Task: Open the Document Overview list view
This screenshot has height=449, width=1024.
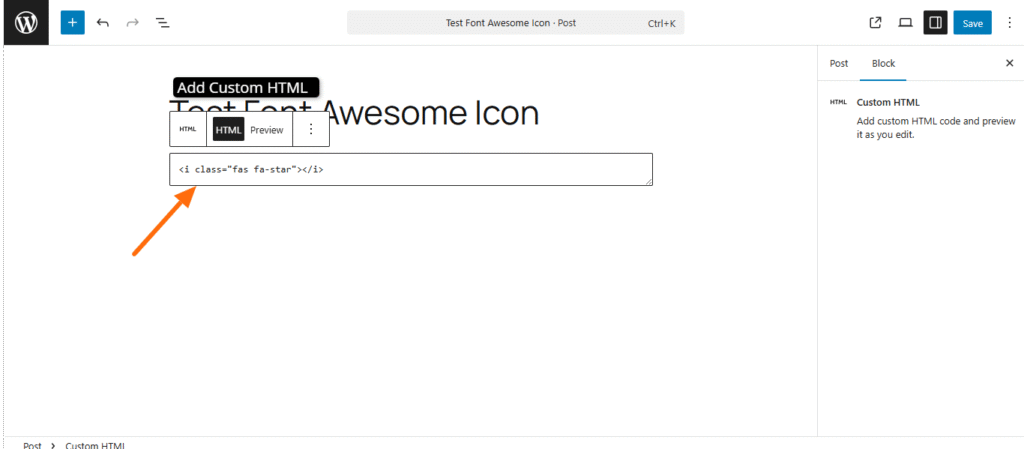Action: pyautogui.click(x=162, y=23)
